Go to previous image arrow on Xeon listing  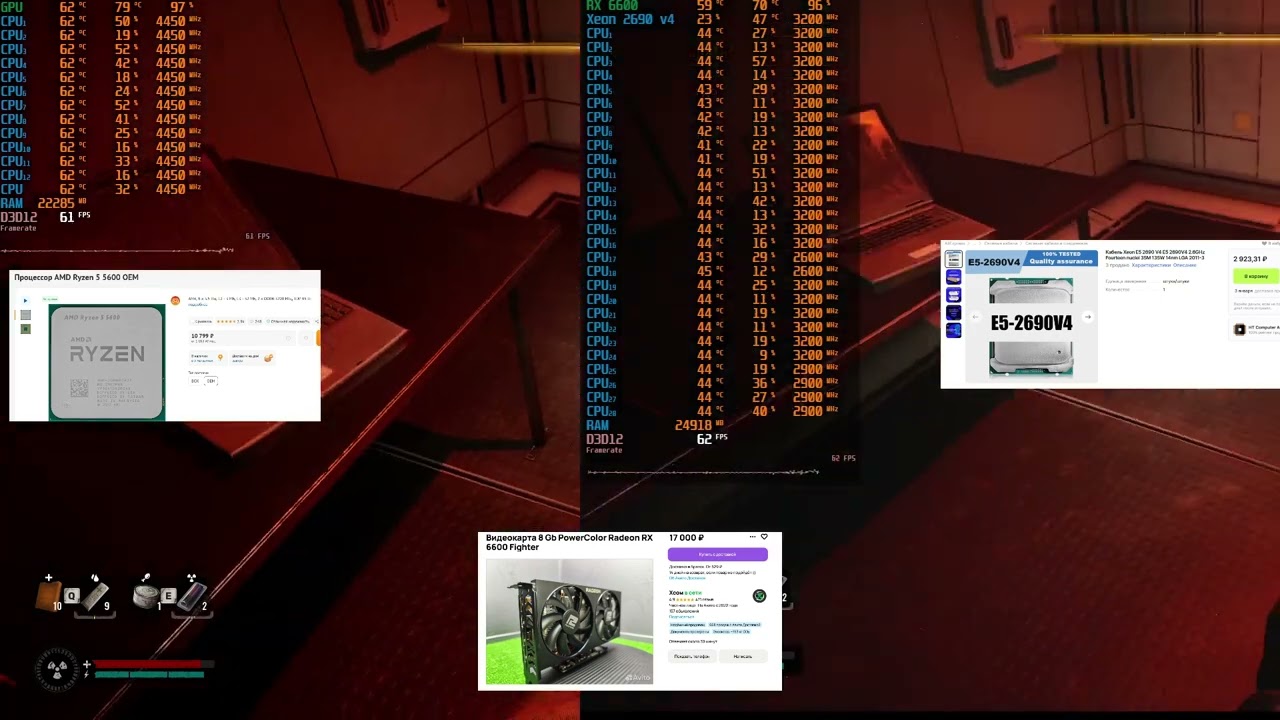point(975,317)
